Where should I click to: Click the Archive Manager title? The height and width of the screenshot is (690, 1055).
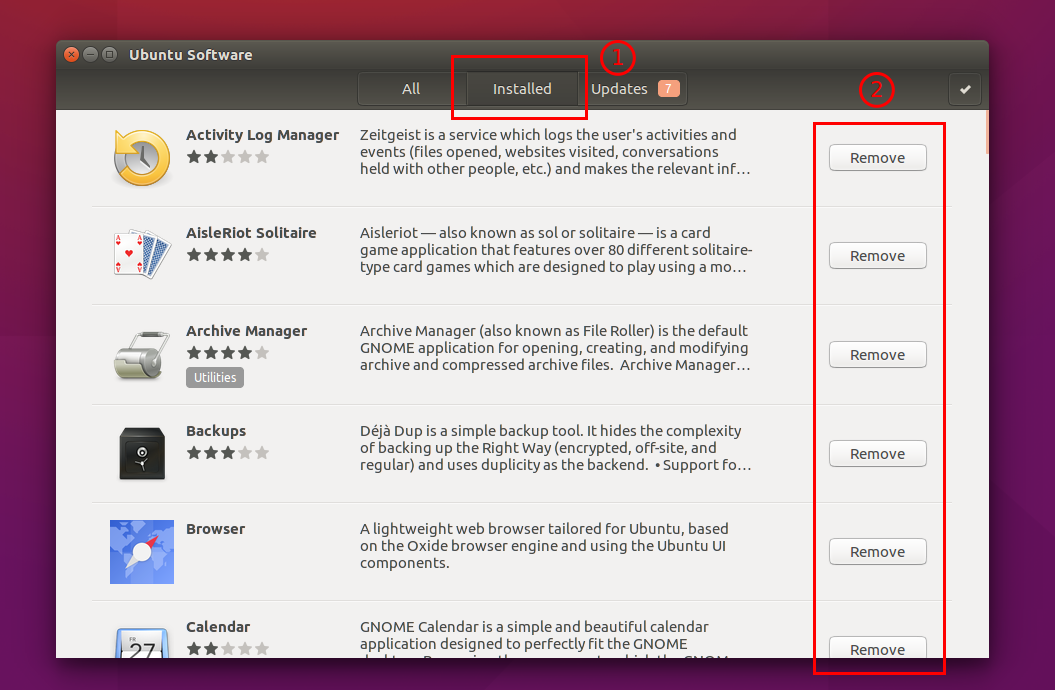click(x=246, y=331)
